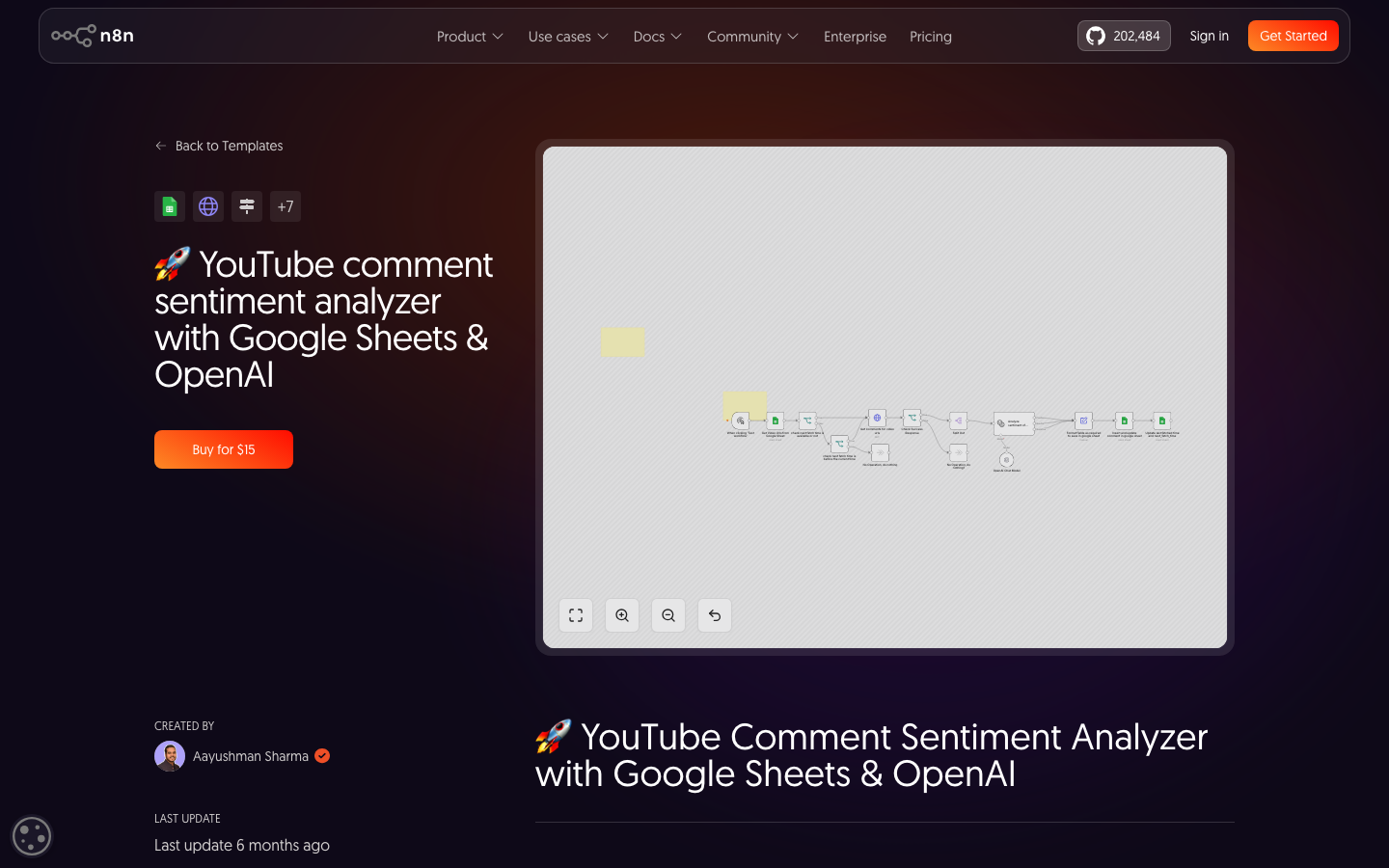Viewport: 1389px width, 868px height.
Task: Click the verified creator badge
Action: 322,756
